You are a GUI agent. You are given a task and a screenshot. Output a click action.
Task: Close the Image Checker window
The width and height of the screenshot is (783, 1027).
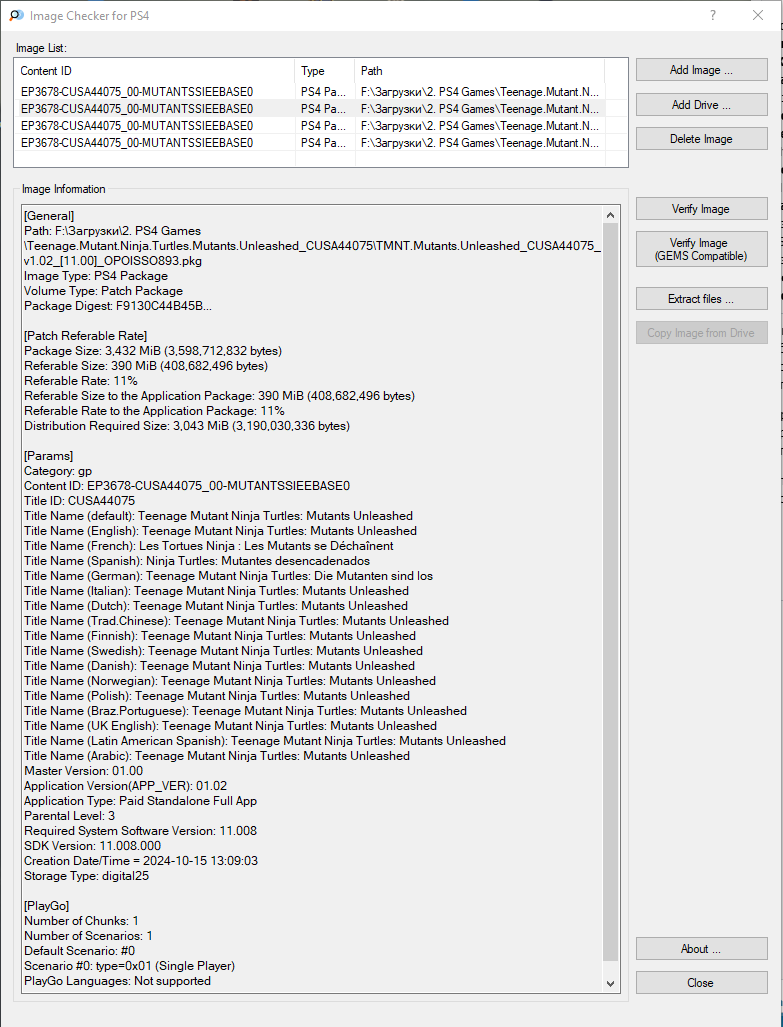(758, 16)
